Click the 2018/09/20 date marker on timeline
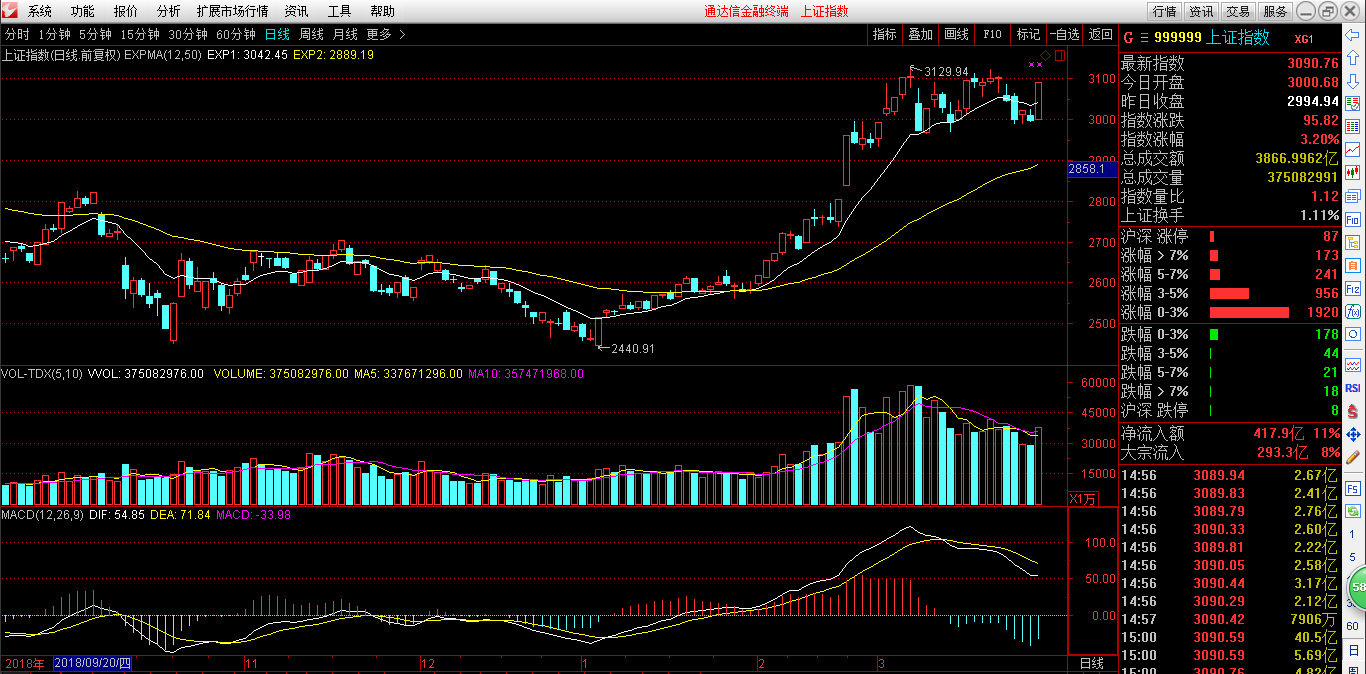 click(92, 663)
